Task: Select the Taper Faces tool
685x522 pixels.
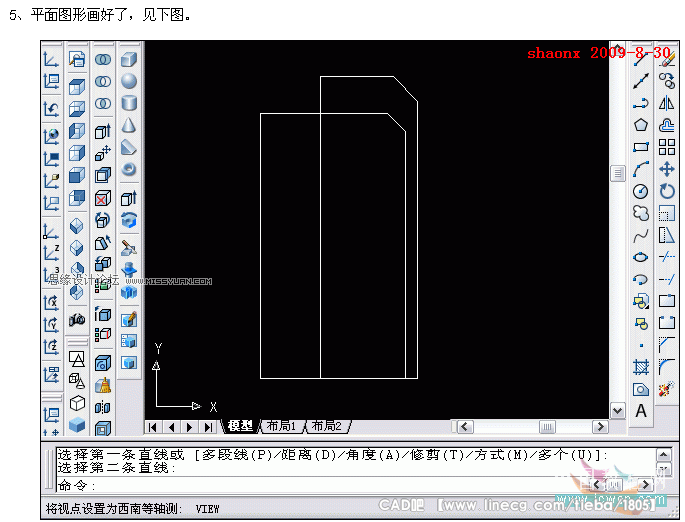Action: pos(103,242)
